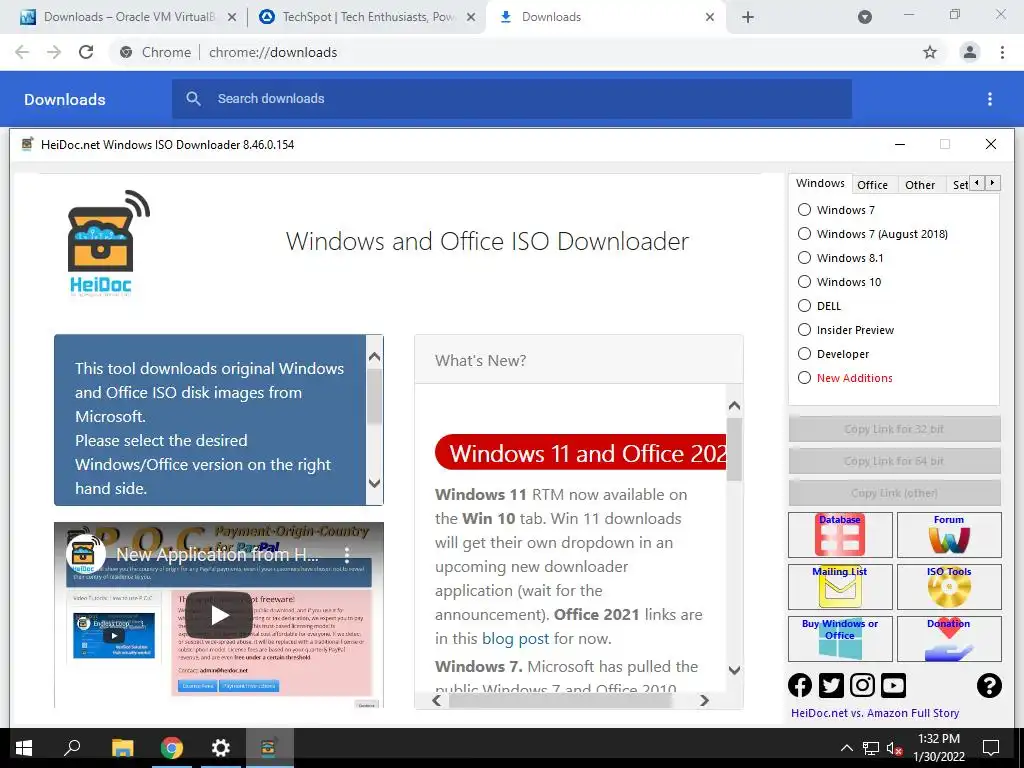
Task: Open the Chrome profile avatar icon
Action: (x=970, y=52)
